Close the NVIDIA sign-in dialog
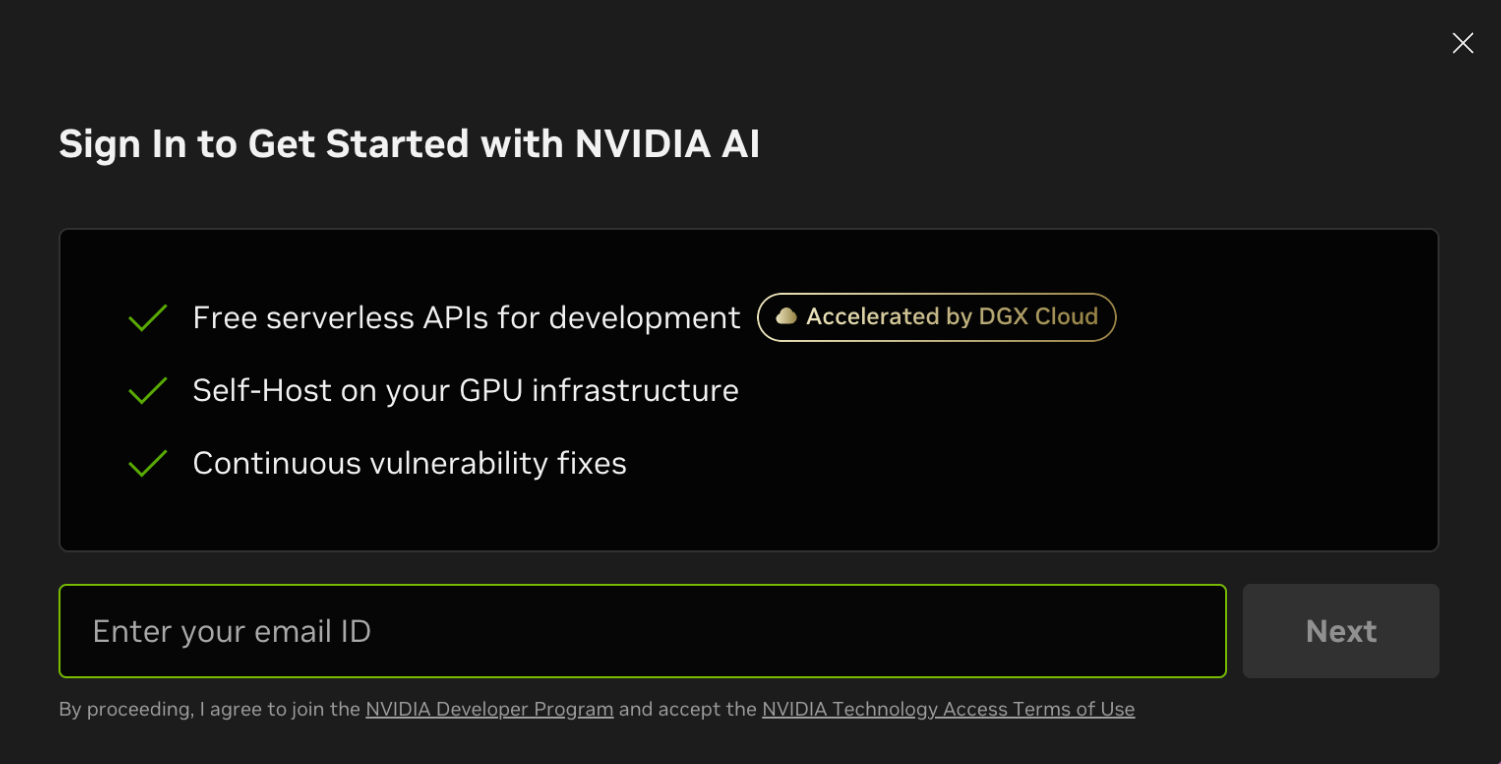Viewport: 1501px width, 764px height. tap(1462, 43)
